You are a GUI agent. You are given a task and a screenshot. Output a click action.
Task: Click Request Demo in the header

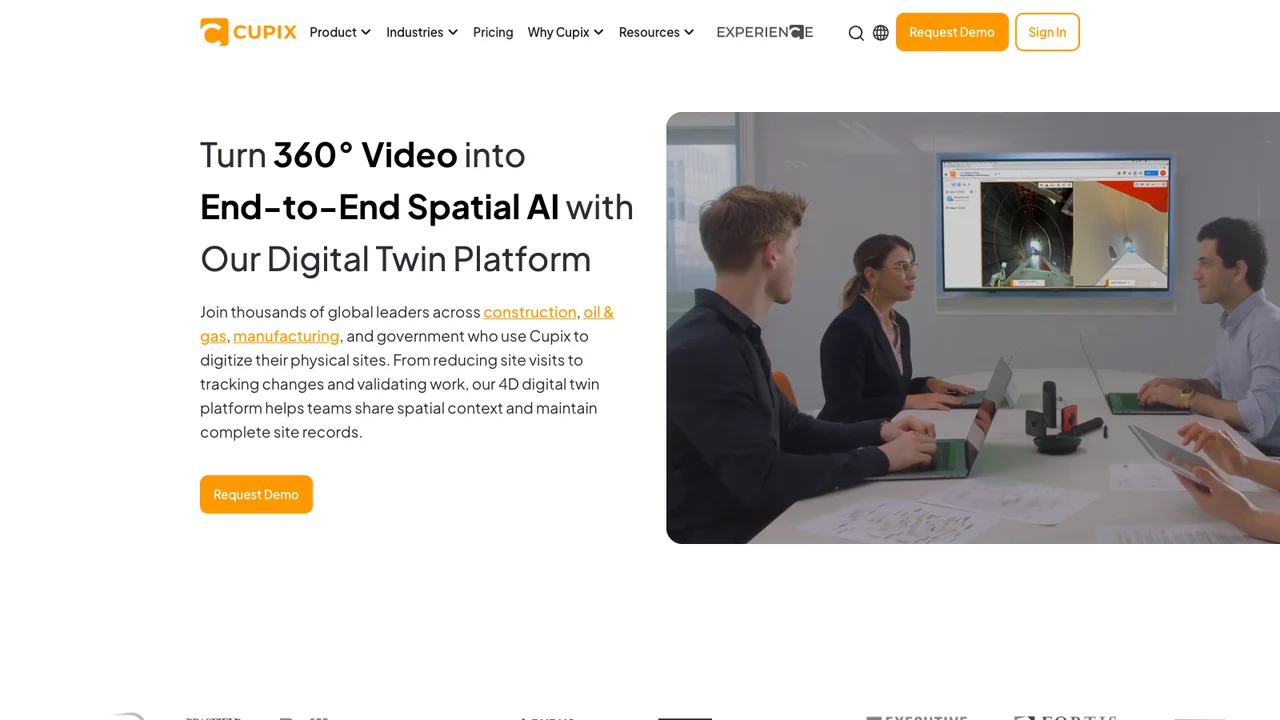pyautogui.click(x=952, y=32)
